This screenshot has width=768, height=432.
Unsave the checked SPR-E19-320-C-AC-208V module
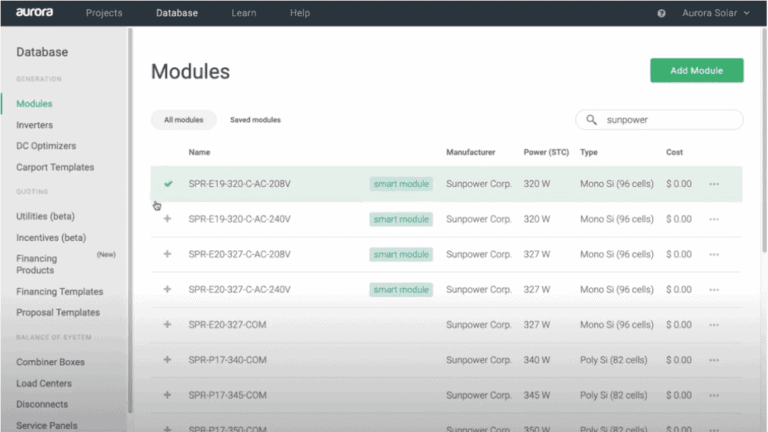pyautogui.click(x=168, y=184)
